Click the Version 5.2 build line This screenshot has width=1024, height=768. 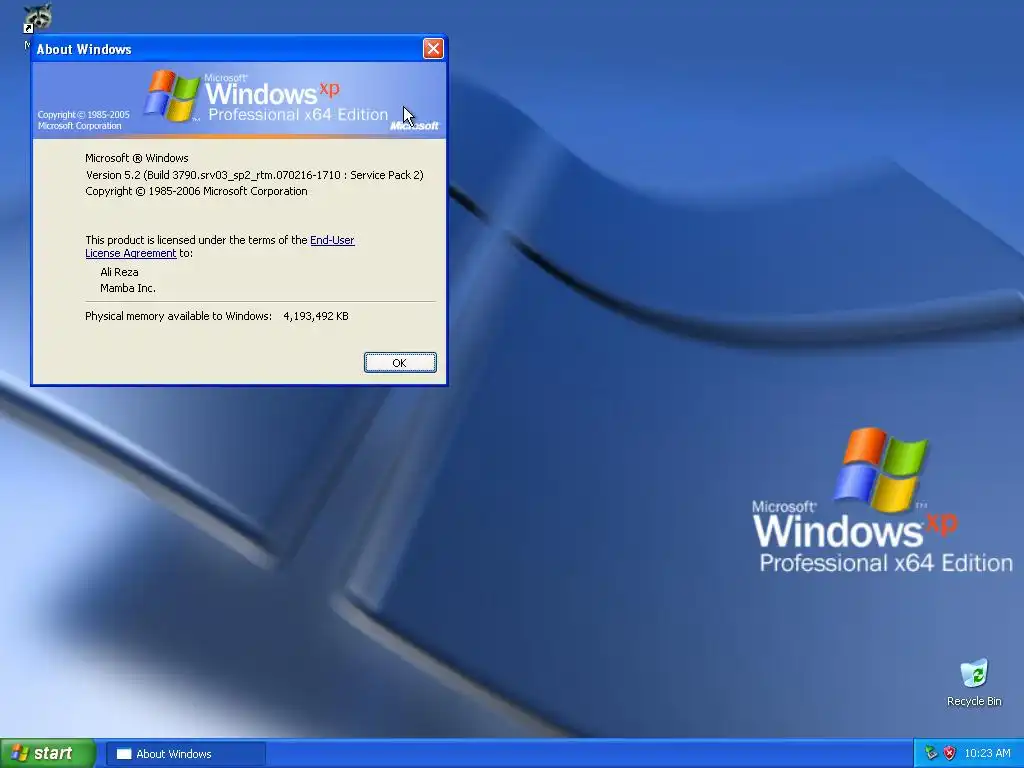255,175
